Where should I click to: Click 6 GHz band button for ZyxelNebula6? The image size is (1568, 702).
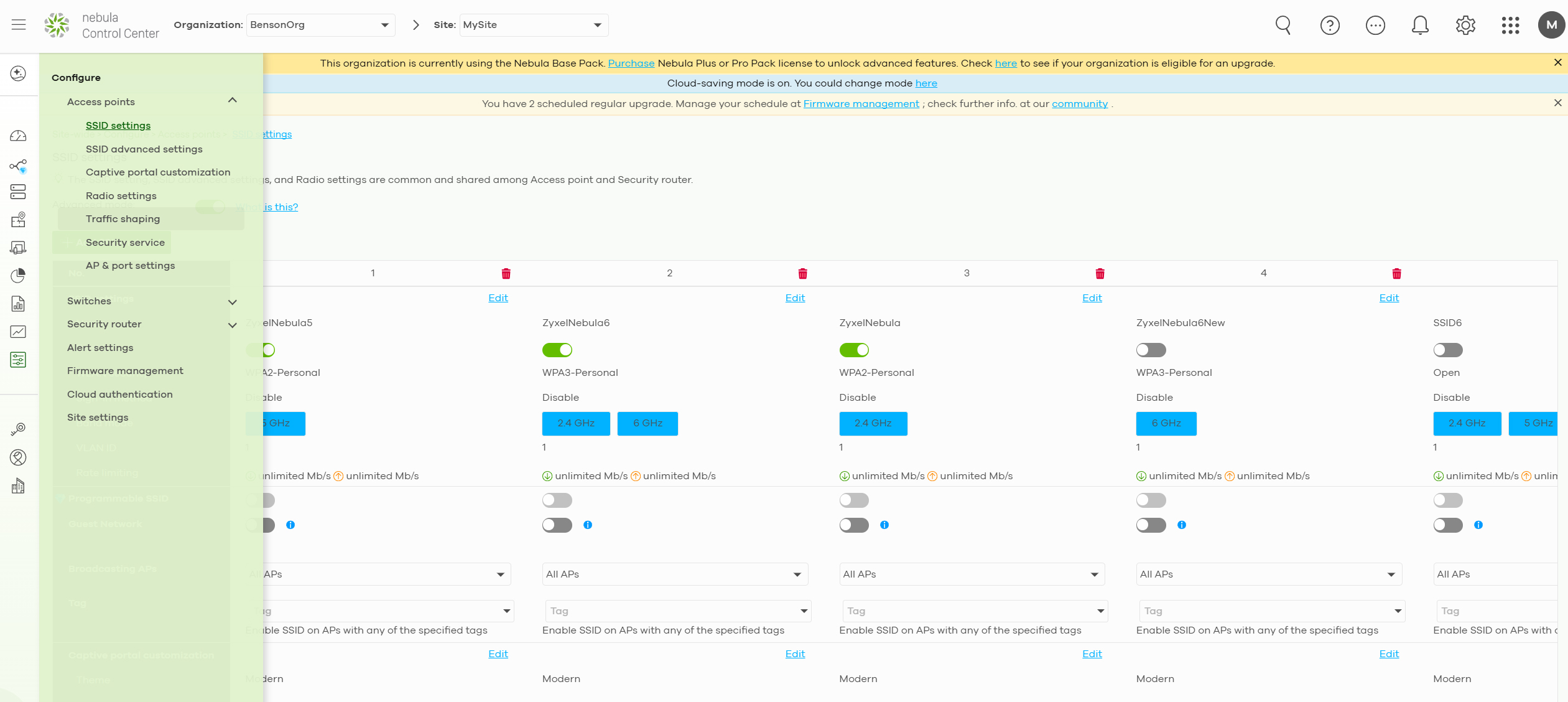[x=647, y=423]
